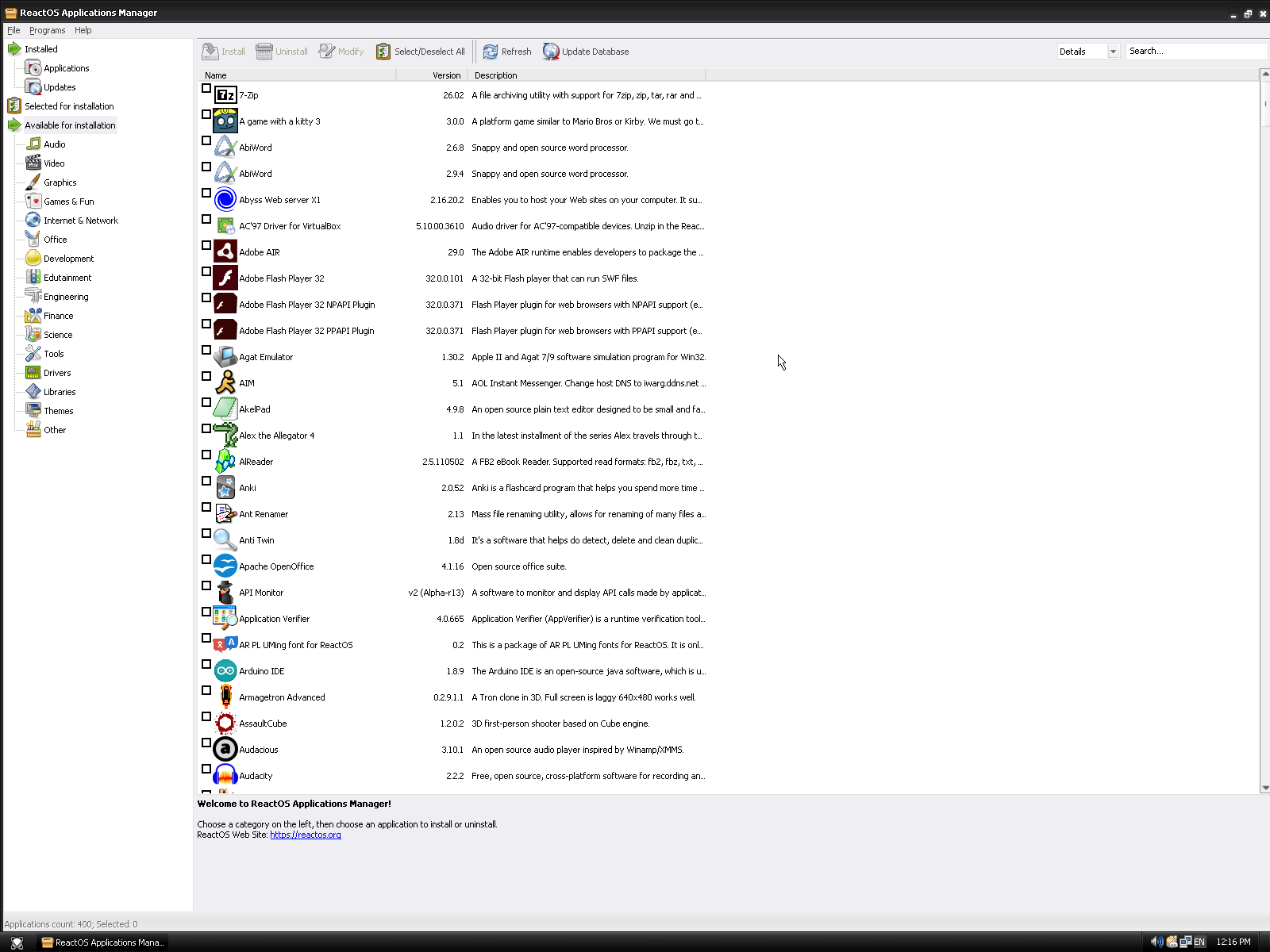This screenshot has height=952, width=1270.
Task: Open the Audio category in sidebar
Action: click(x=54, y=144)
